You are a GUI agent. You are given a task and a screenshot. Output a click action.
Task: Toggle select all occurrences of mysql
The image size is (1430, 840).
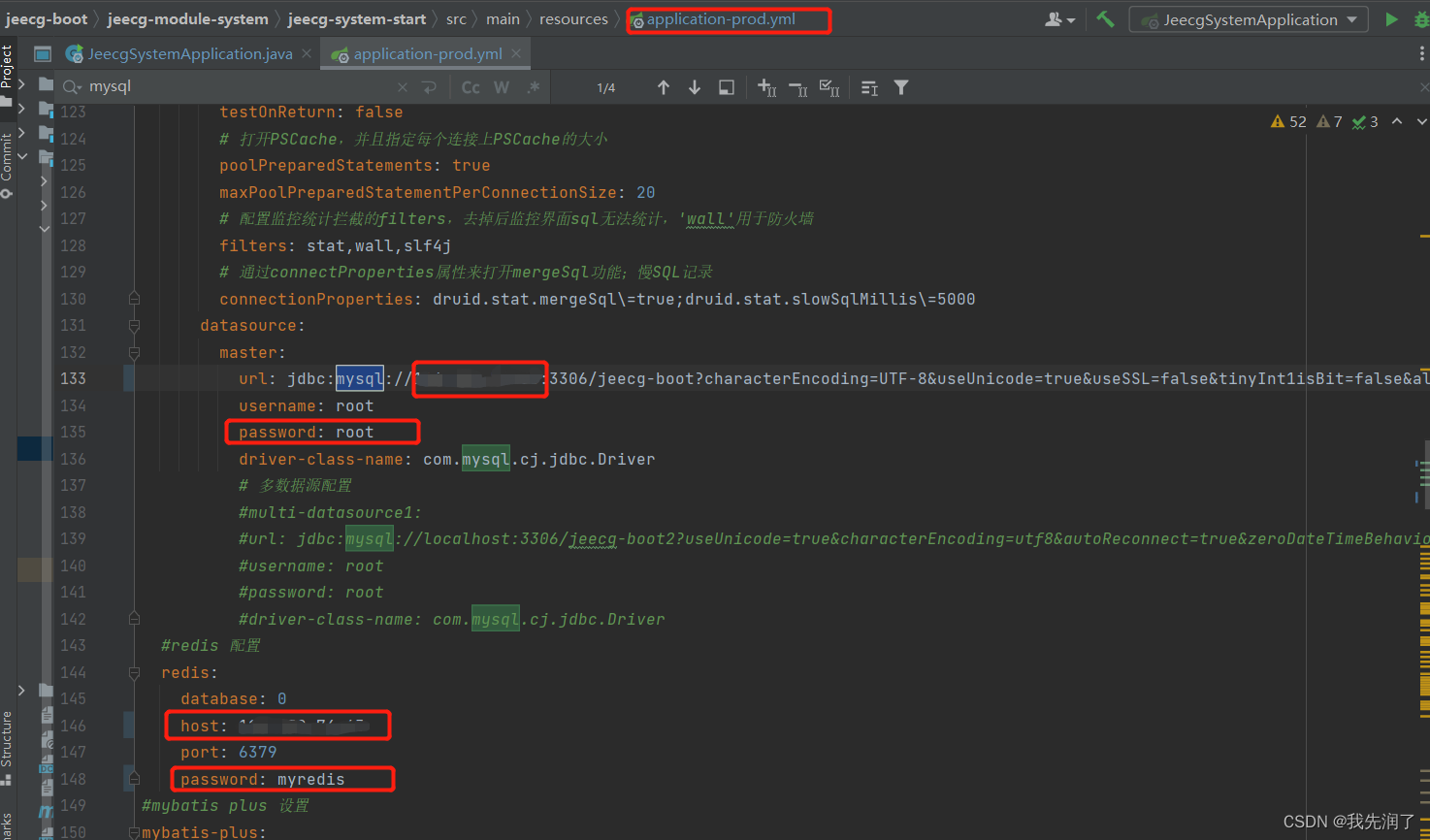tap(830, 86)
